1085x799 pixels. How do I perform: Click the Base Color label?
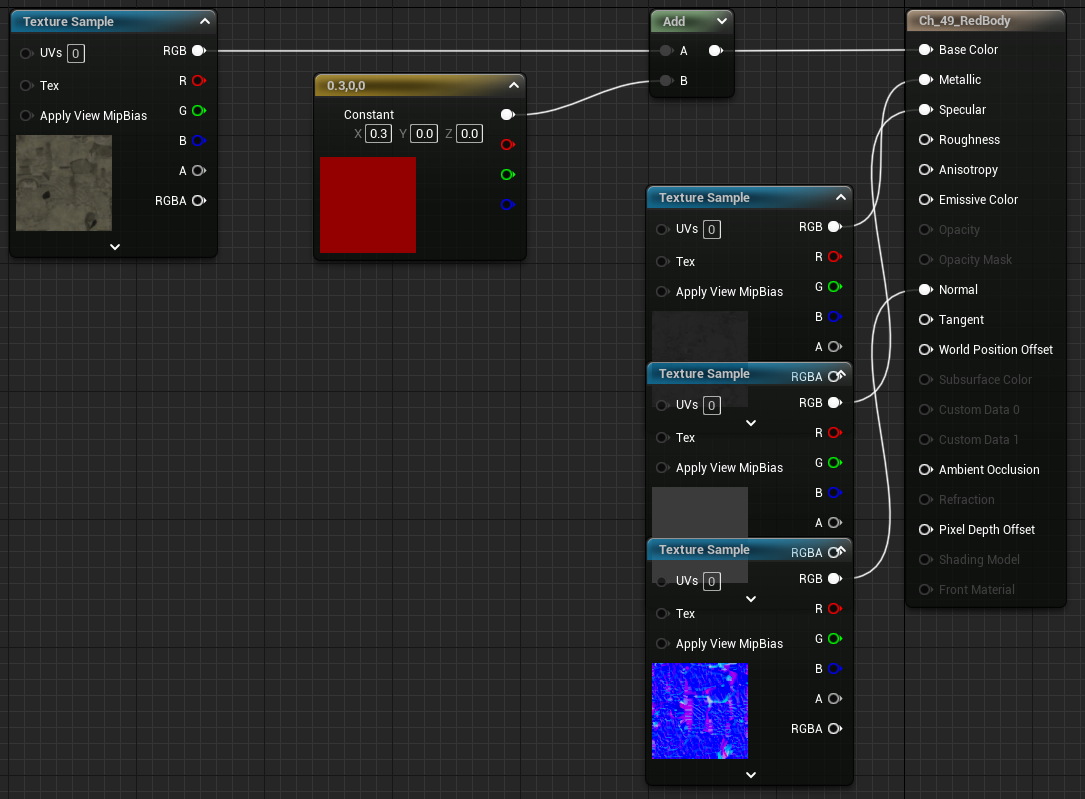(967, 50)
